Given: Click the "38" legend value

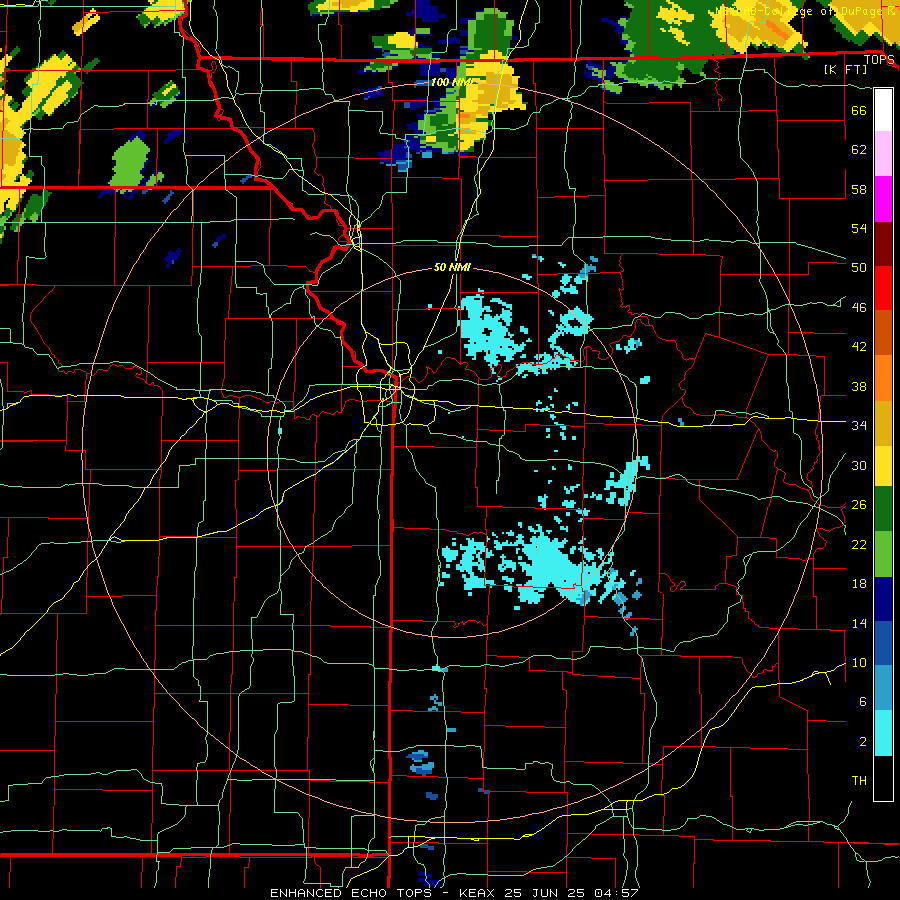Looking at the screenshot, I should point(859,387).
